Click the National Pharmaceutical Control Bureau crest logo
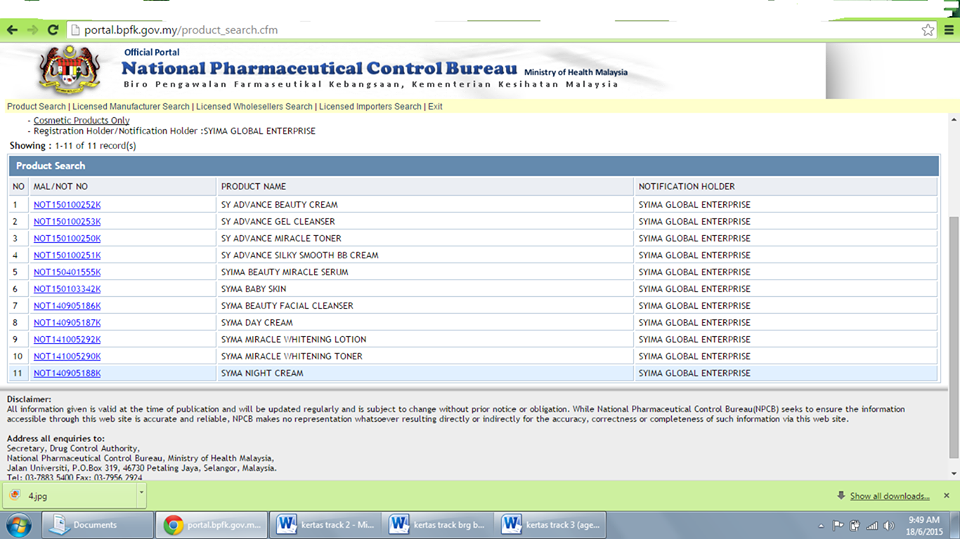 coord(70,70)
